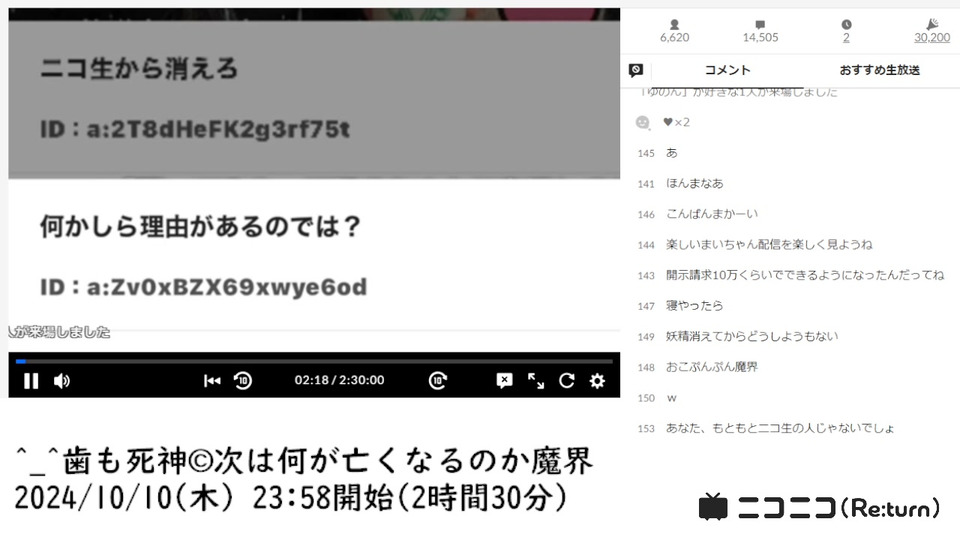Image resolution: width=960 pixels, height=540 pixels.
Task: Switch to the おすすめ生放送 tab
Action: pos(880,70)
